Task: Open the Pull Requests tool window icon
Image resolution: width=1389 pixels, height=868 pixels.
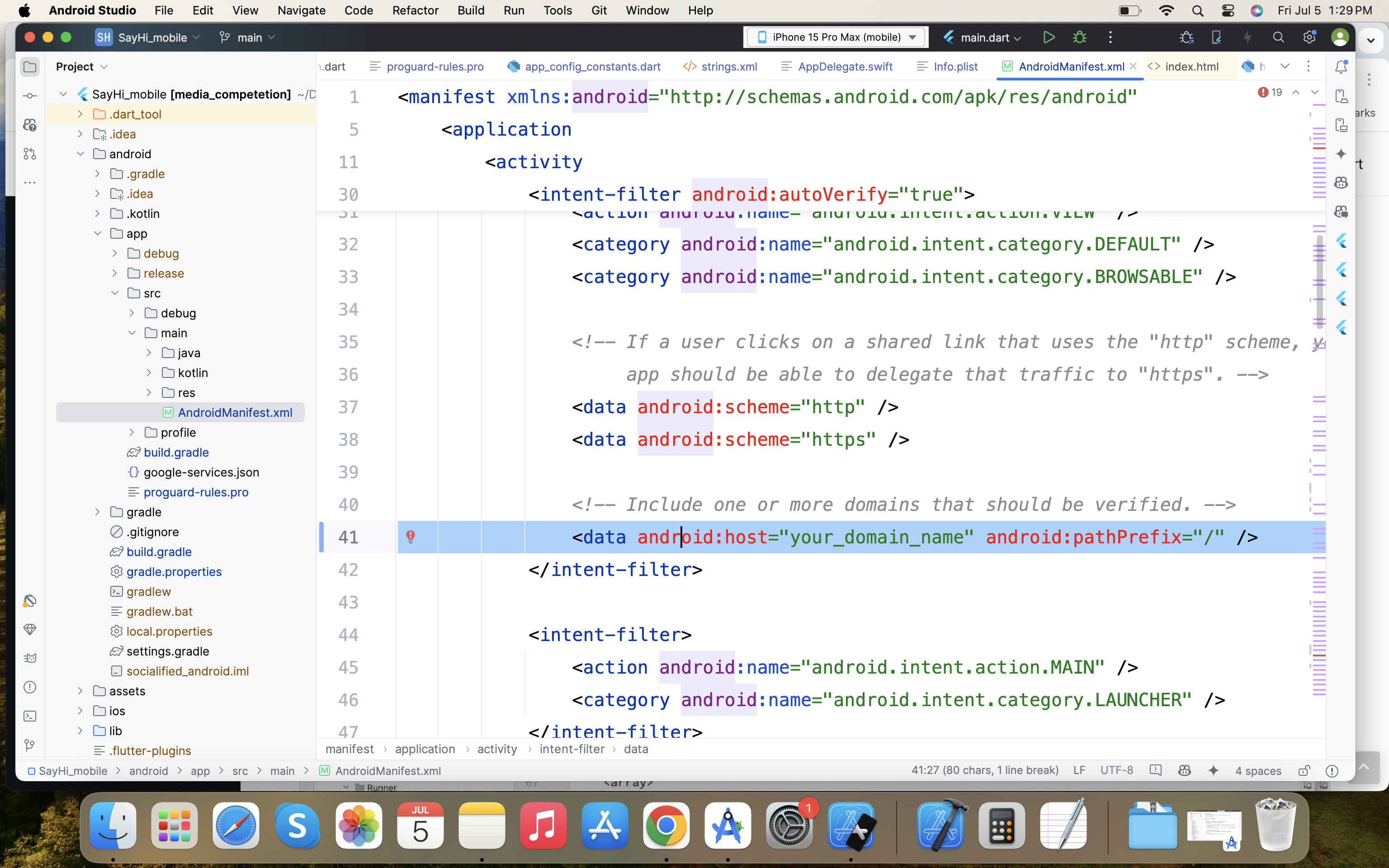Action: [x=30, y=154]
